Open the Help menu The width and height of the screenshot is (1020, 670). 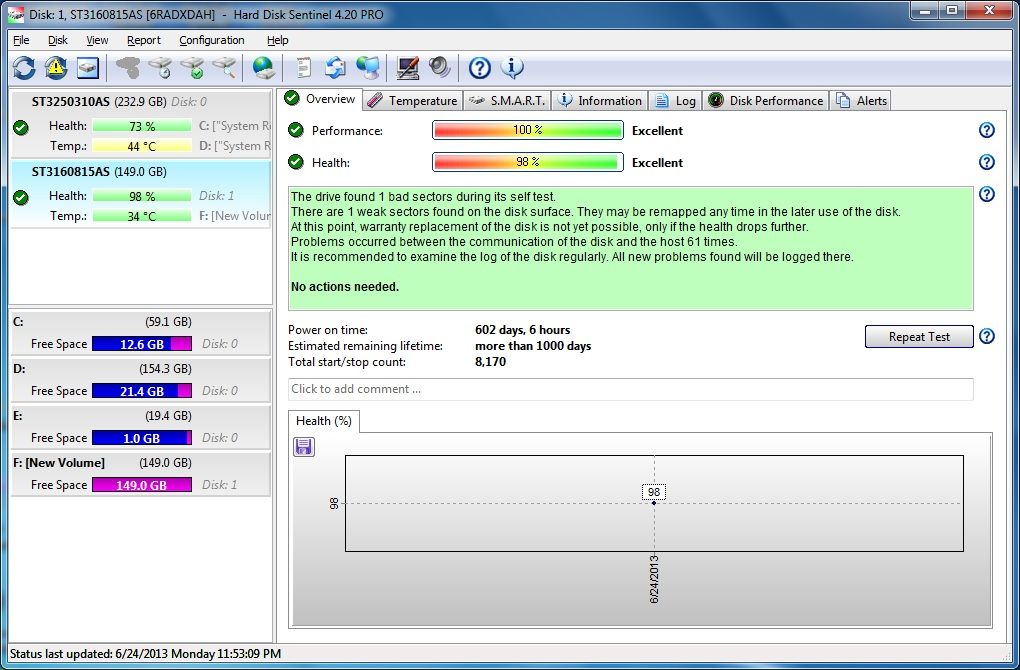[278, 40]
